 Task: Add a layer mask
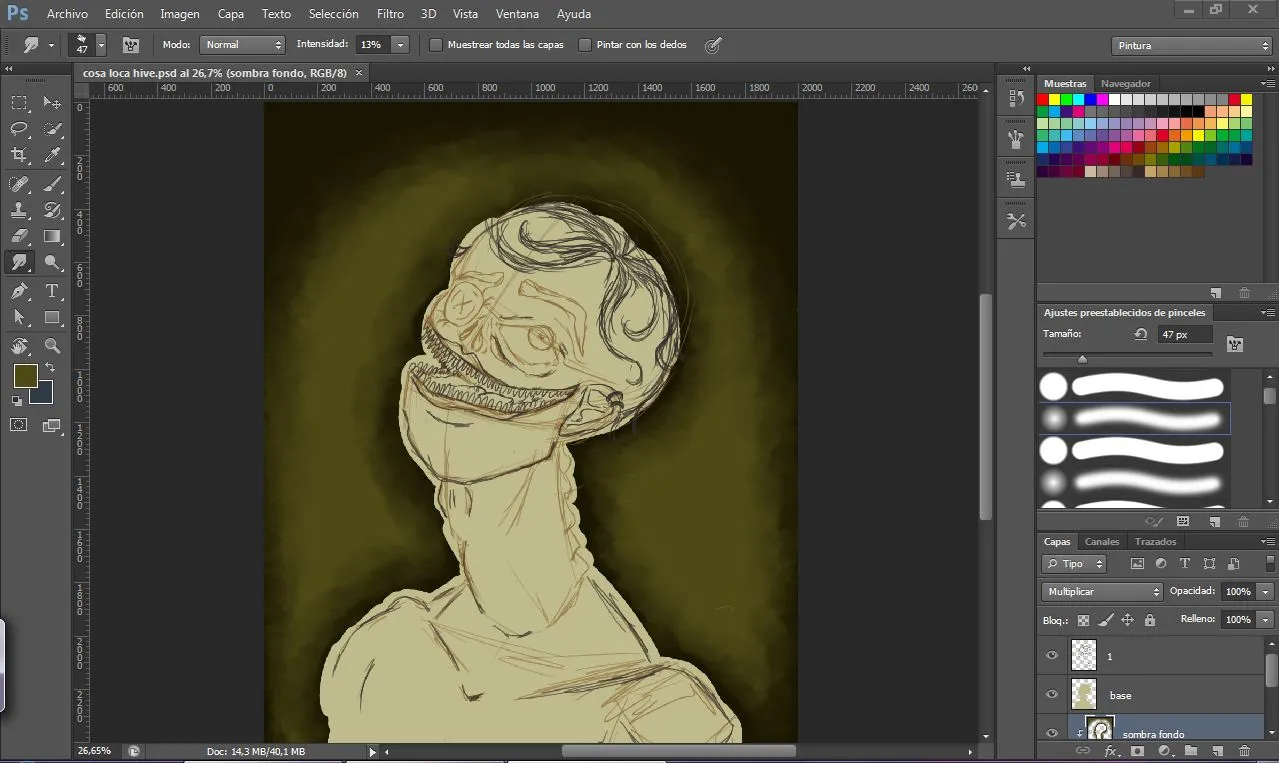pyautogui.click(x=1137, y=751)
